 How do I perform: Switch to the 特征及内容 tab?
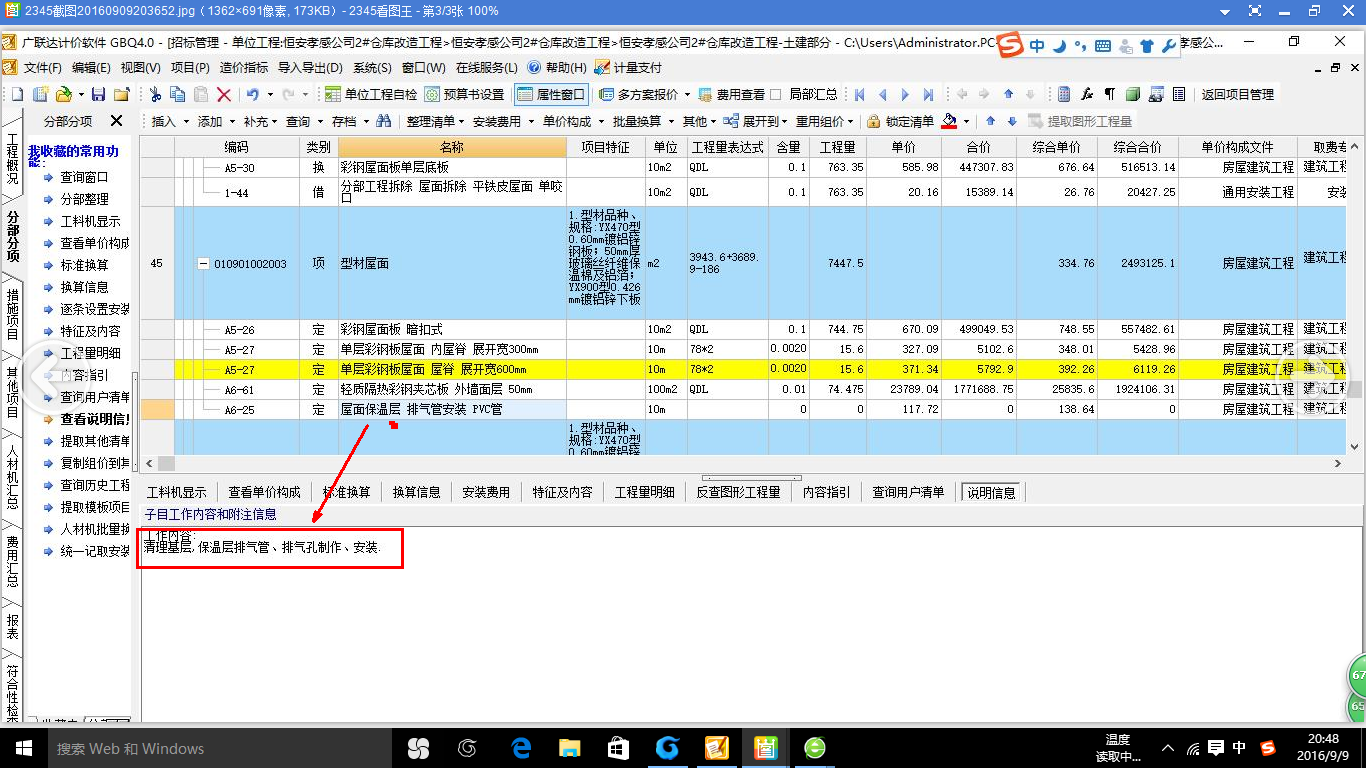[562, 492]
